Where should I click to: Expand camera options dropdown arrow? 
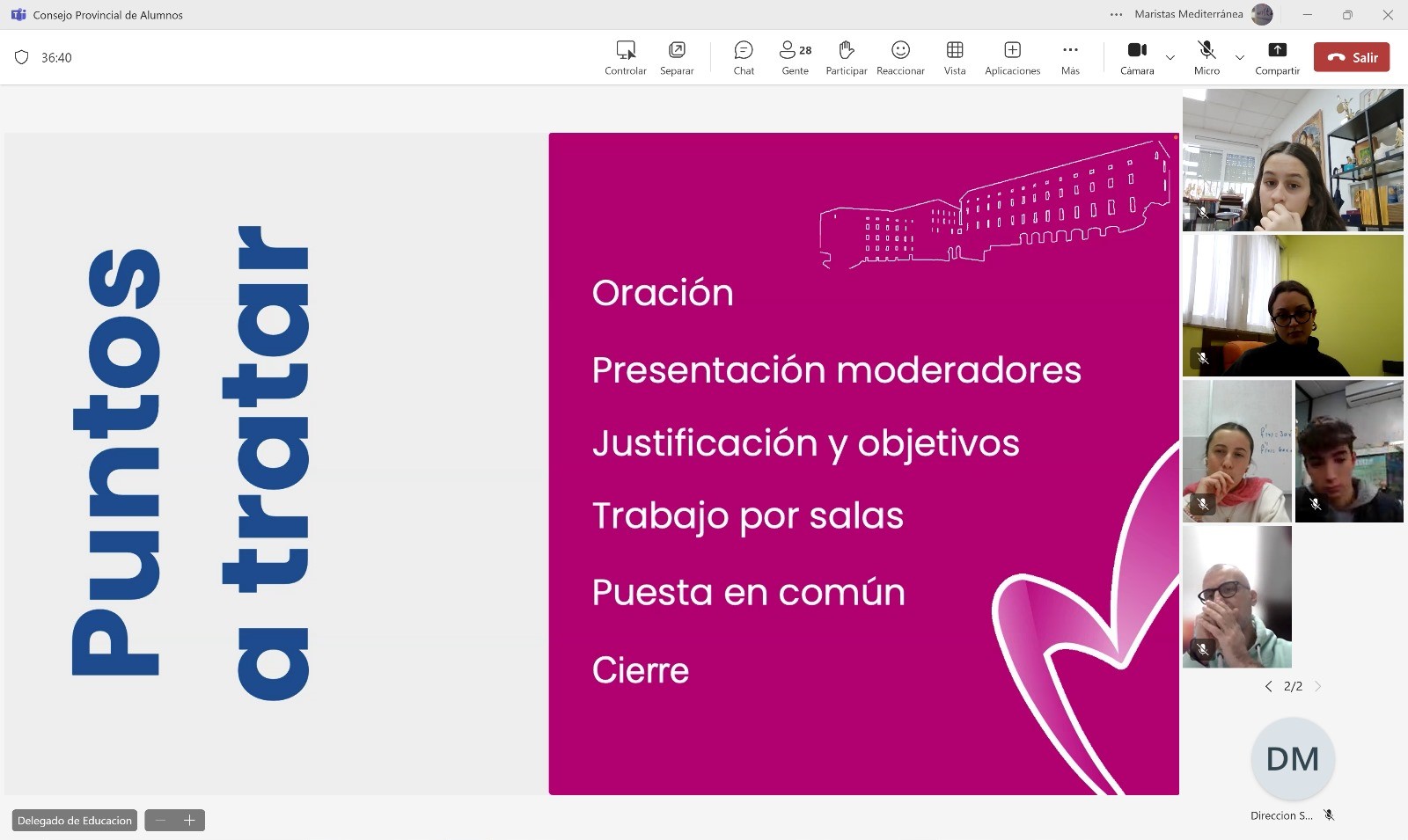click(x=1170, y=58)
